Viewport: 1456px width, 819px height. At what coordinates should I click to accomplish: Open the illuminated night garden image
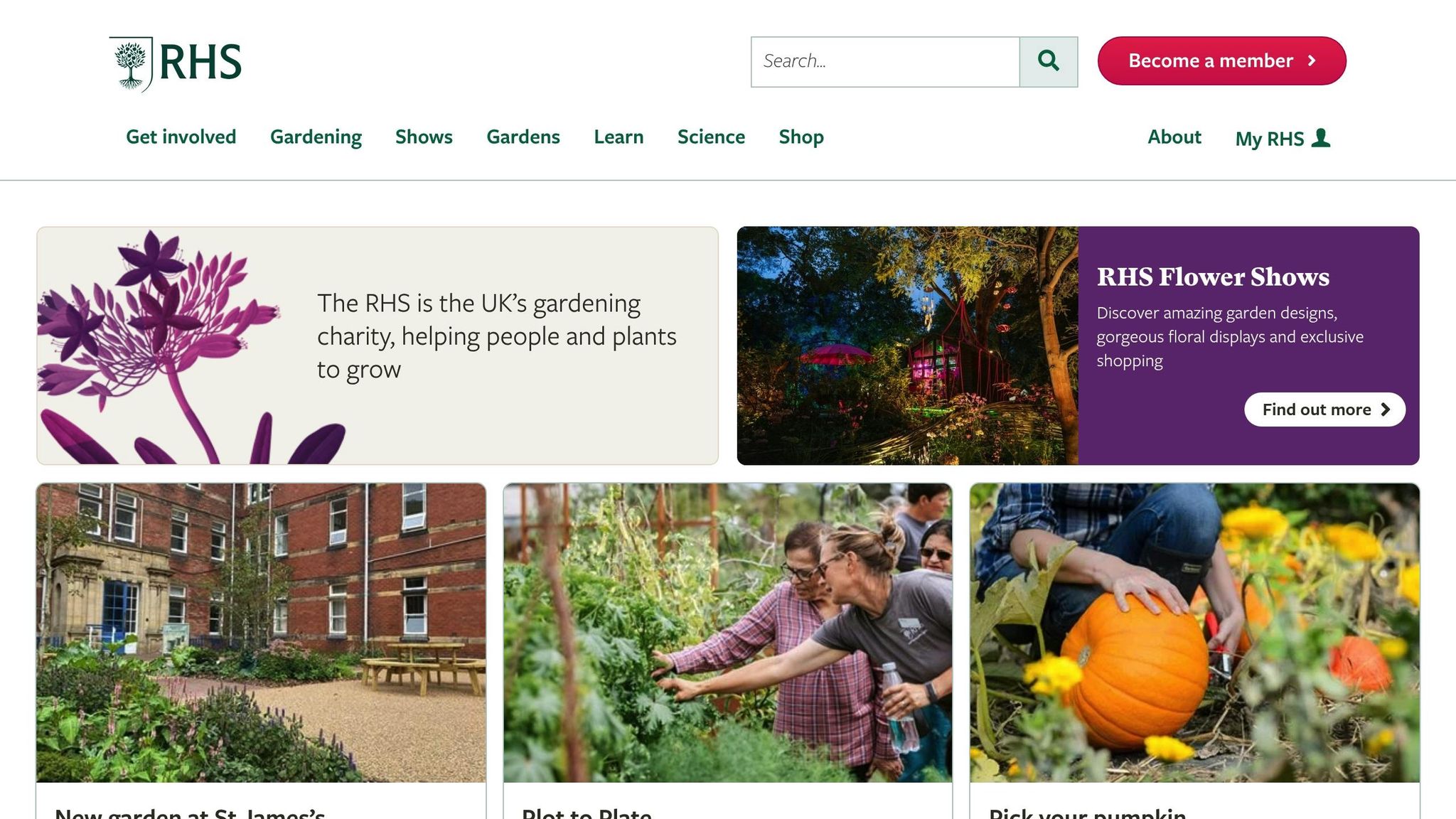click(x=908, y=346)
